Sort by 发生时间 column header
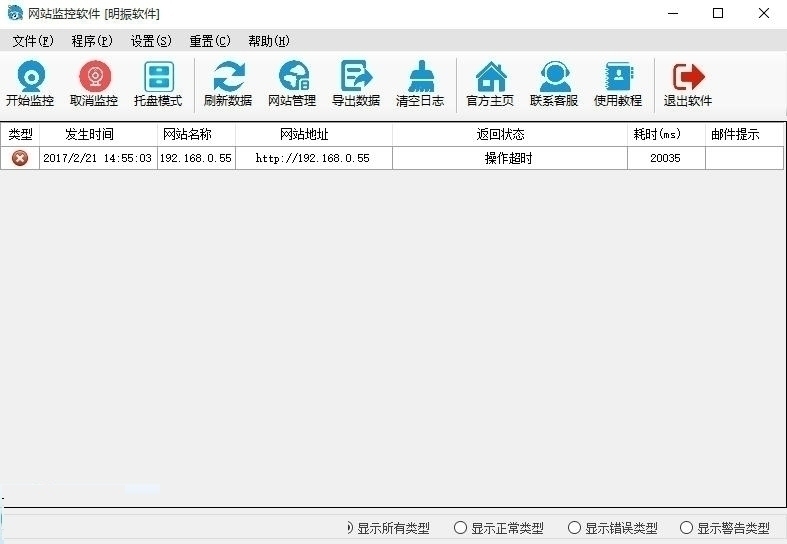The height and width of the screenshot is (544, 787). click(98, 134)
